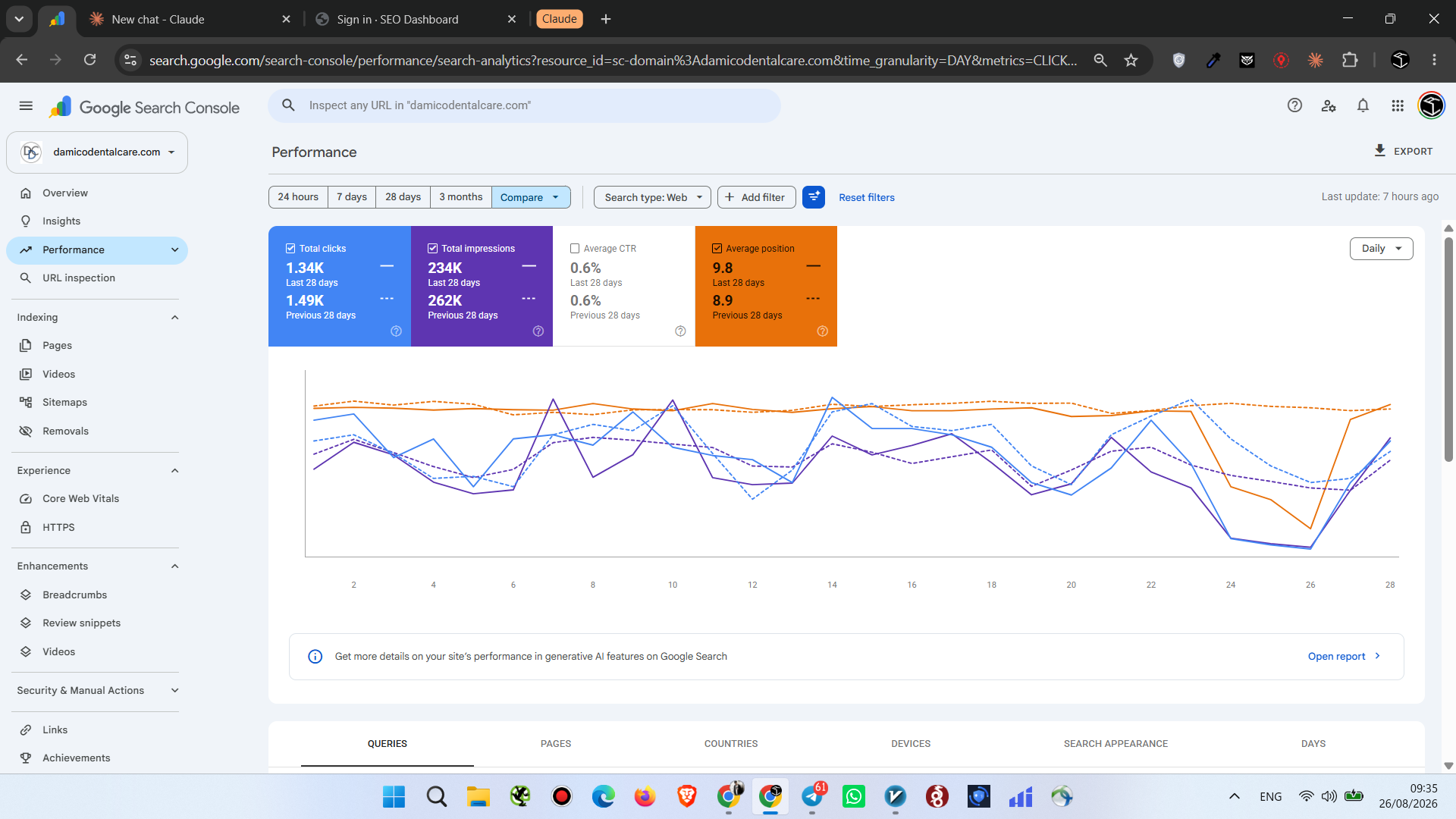1456x819 pixels.
Task: Open URL inspection in the sidebar
Action: [97, 278]
